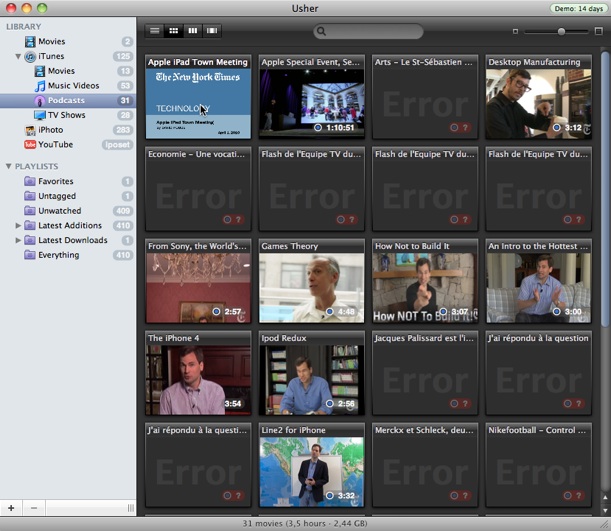Click unwatched dot on An Intro to the Hottest
The height and width of the screenshot is (531, 611).
(557, 311)
